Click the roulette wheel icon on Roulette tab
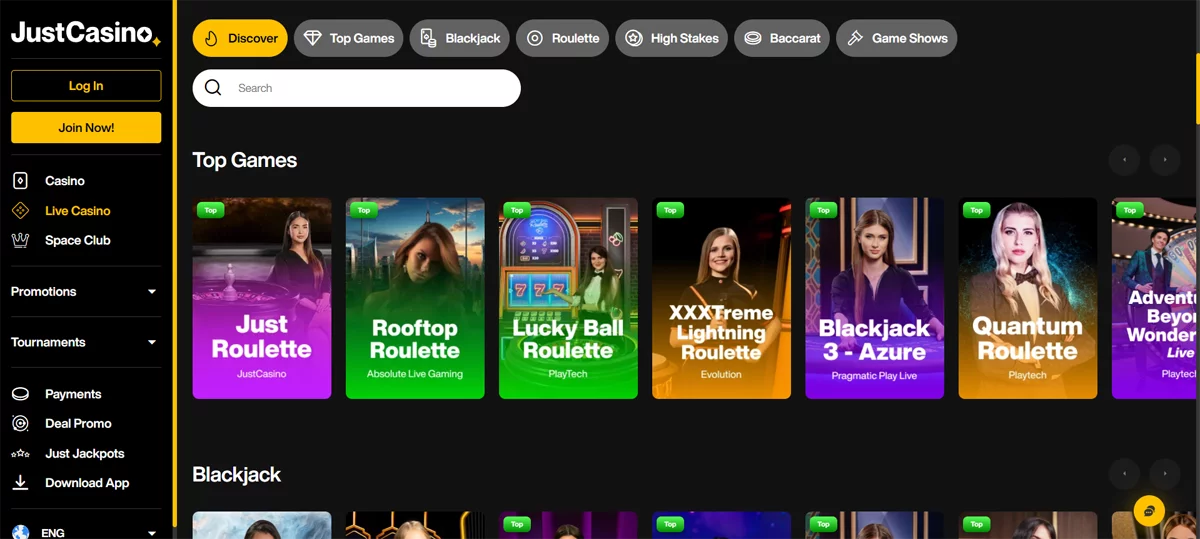1200x539 pixels. (535, 38)
